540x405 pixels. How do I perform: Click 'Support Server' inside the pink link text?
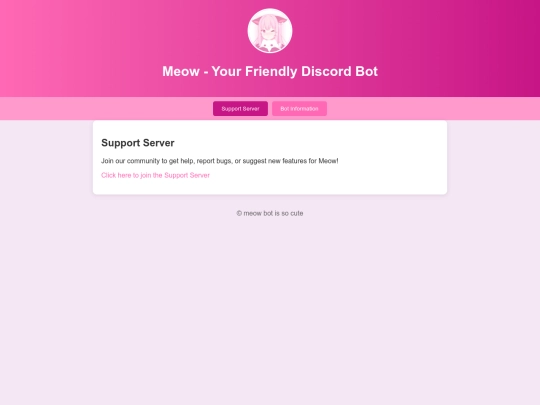(x=187, y=175)
